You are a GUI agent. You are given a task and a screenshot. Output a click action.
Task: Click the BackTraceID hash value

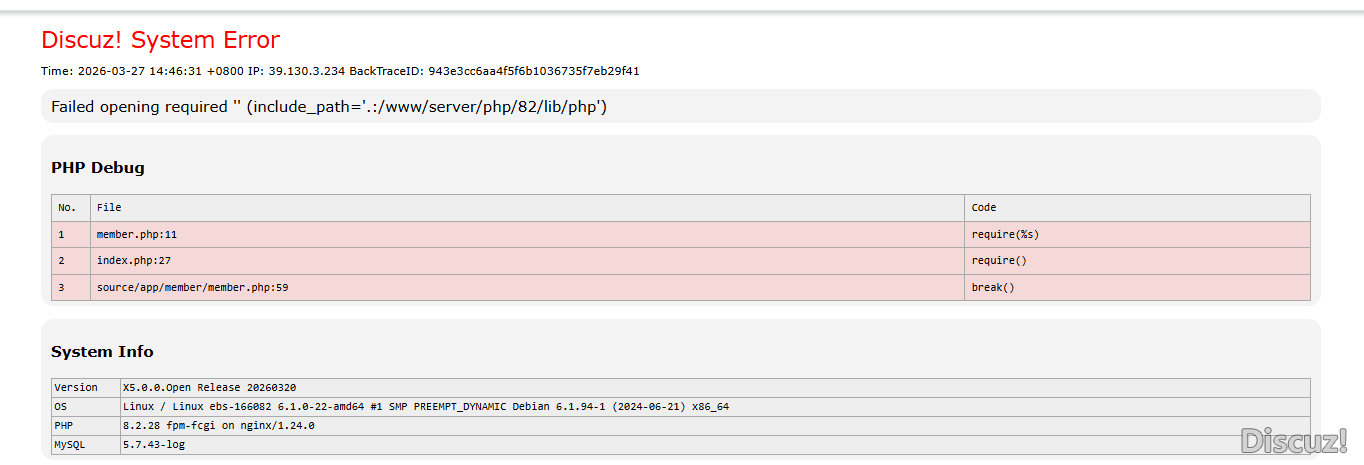533,71
